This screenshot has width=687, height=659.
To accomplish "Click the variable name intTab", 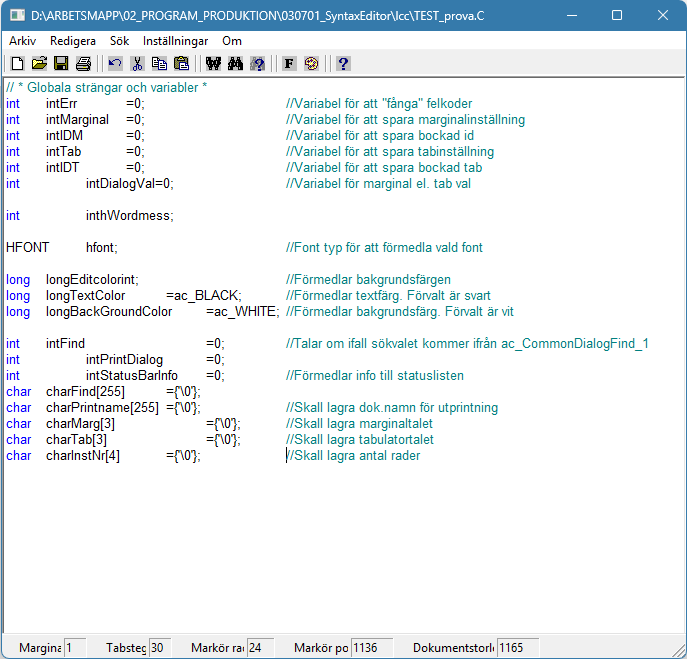I will coord(64,152).
